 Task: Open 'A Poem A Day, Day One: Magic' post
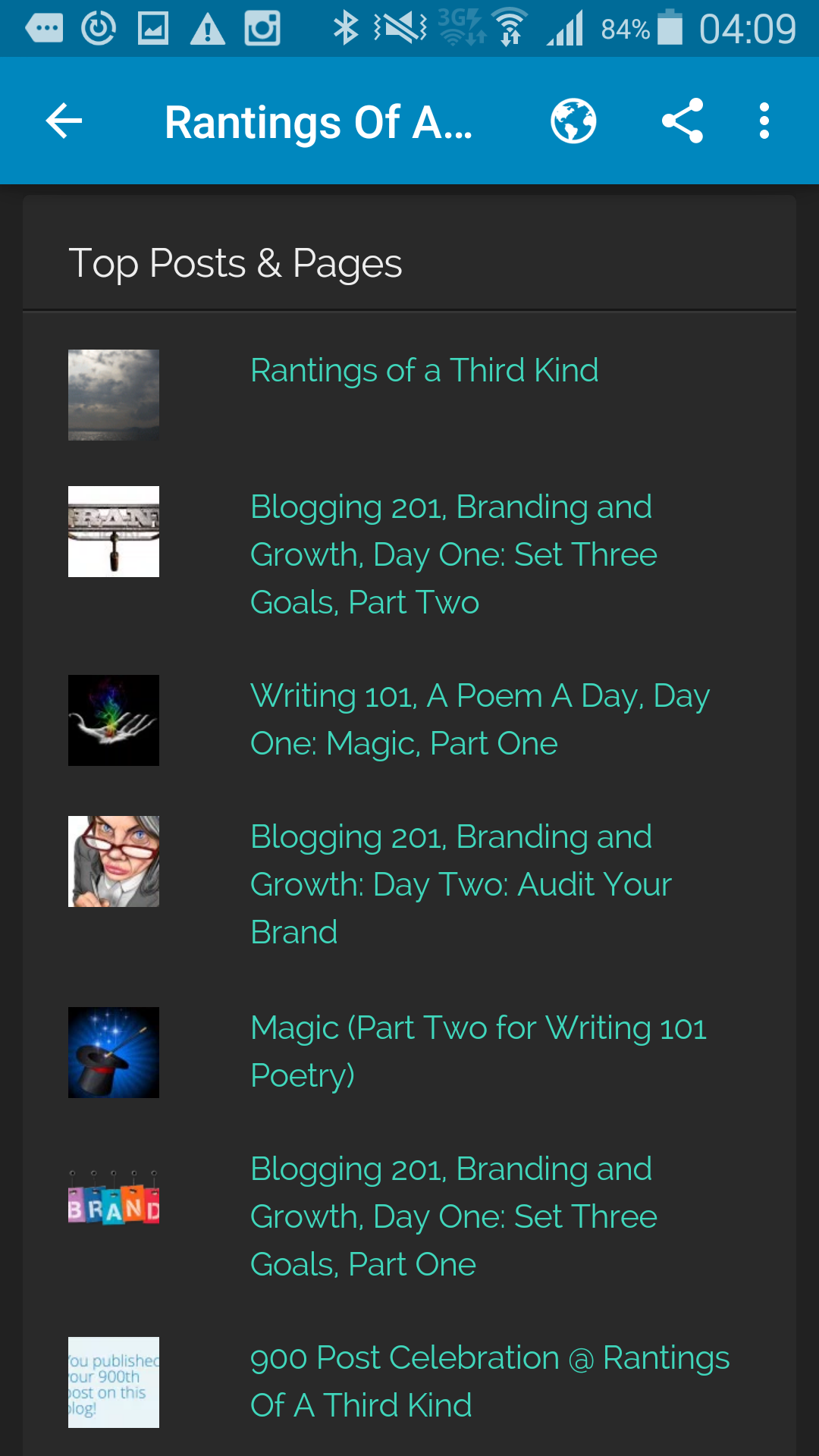pyautogui.click(x=479, y=720)
